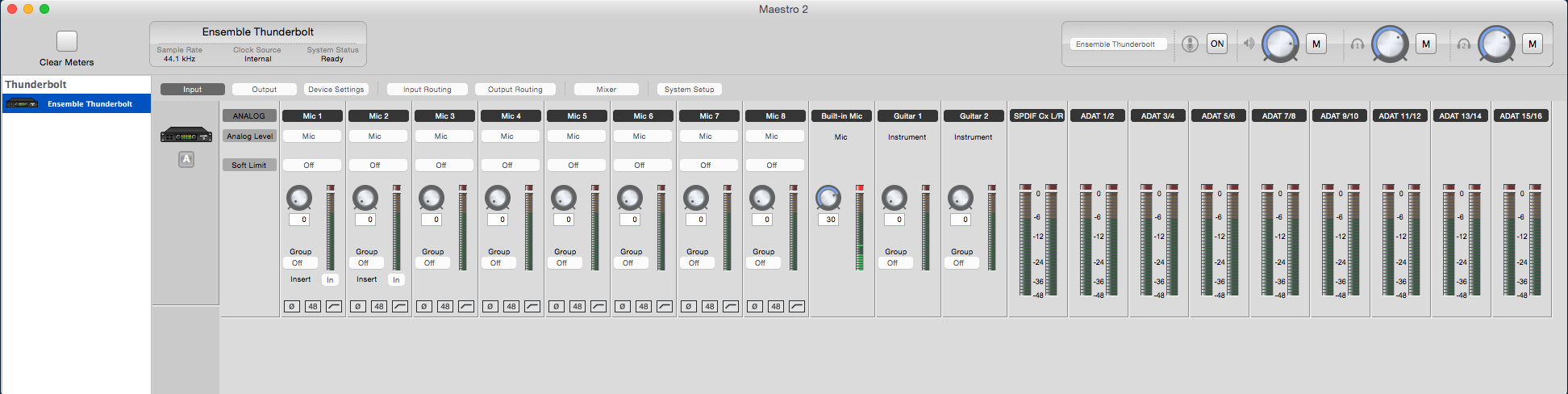Open the Output Routing tab
Screen dimensions: 1568x394
click(515, 90)
